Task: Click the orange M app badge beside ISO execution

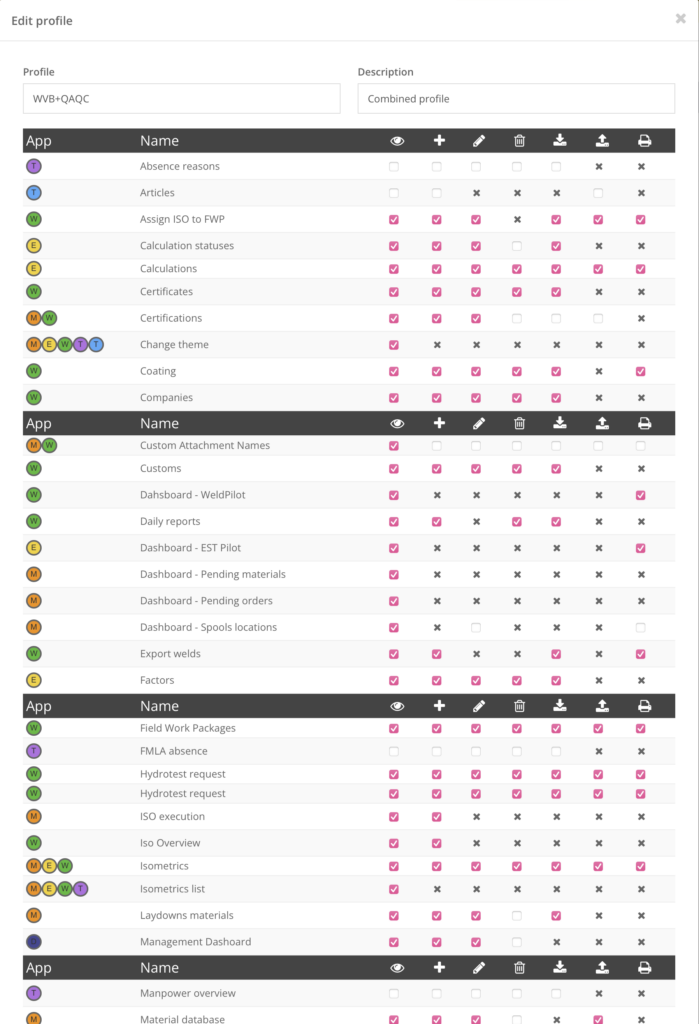Action: point(34,817)
